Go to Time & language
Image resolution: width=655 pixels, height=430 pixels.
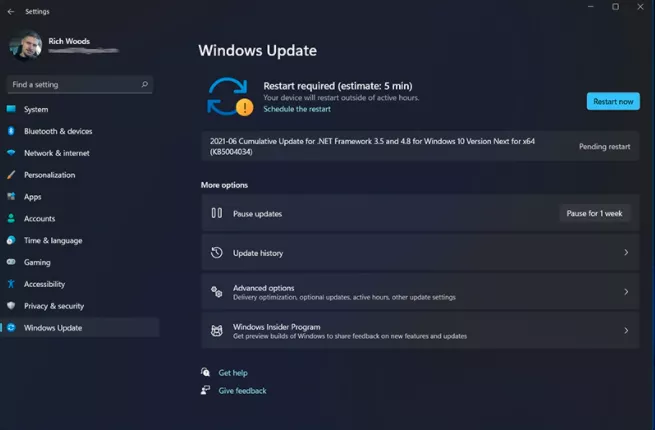pyautogui.click(x=80, y=241)
